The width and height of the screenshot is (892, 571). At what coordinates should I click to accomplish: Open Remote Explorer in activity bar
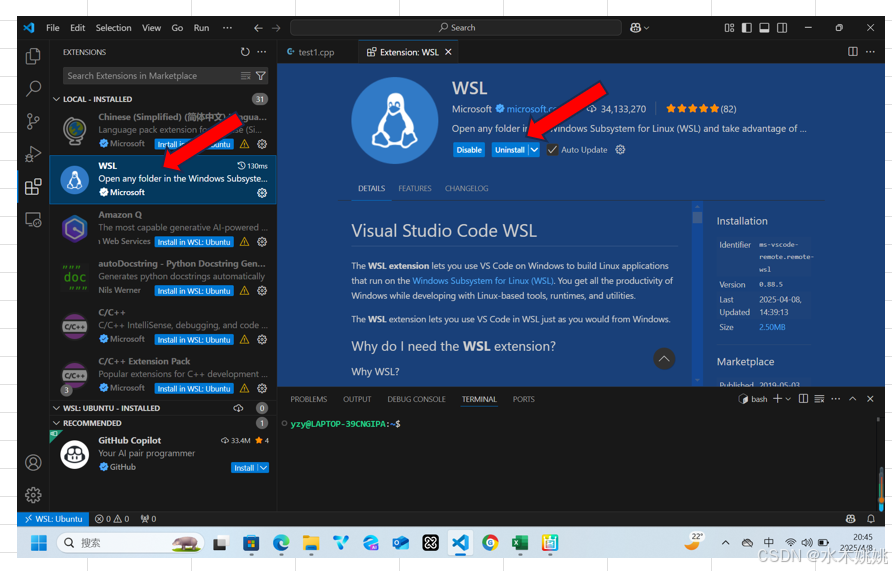33,220
